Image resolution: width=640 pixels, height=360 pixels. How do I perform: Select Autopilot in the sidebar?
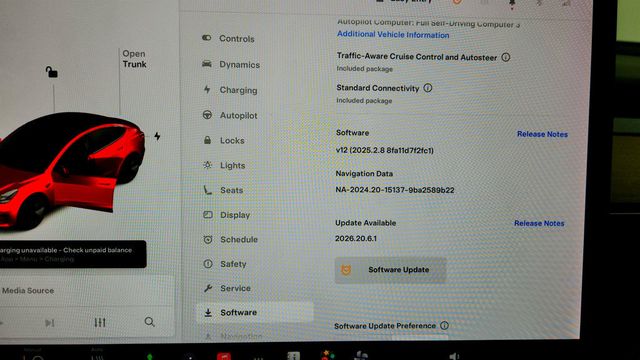[x=230, y=116]
